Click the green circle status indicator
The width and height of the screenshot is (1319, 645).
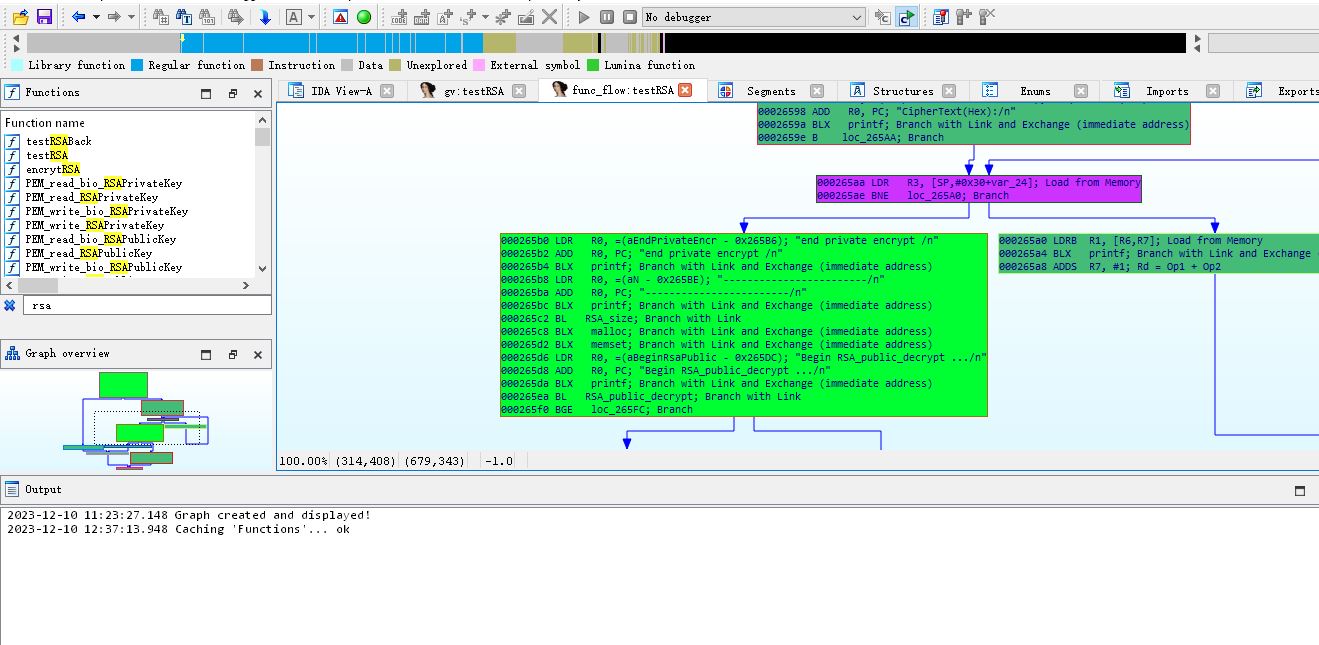point(364,17)
